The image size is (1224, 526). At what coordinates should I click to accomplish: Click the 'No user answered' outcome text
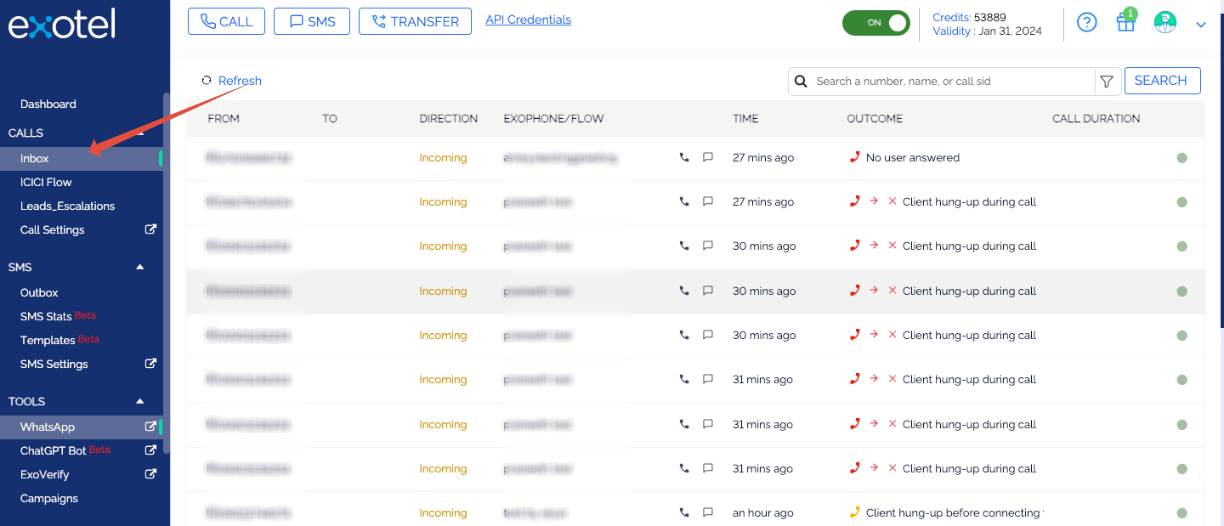913,158
